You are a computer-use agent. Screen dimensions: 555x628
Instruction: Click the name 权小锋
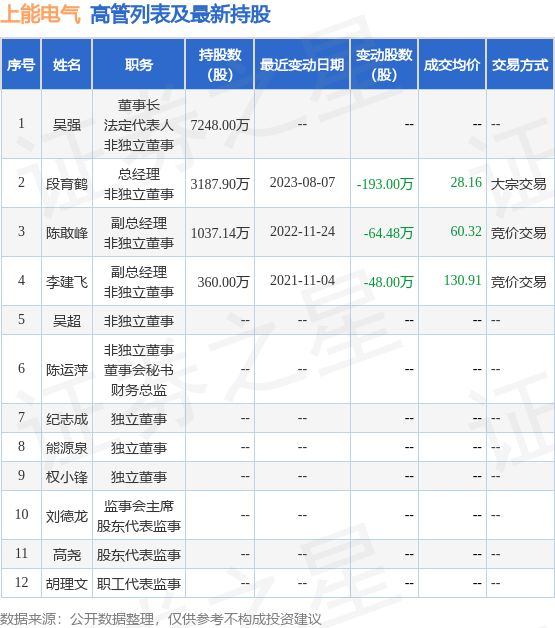click(x=67, y=477)
